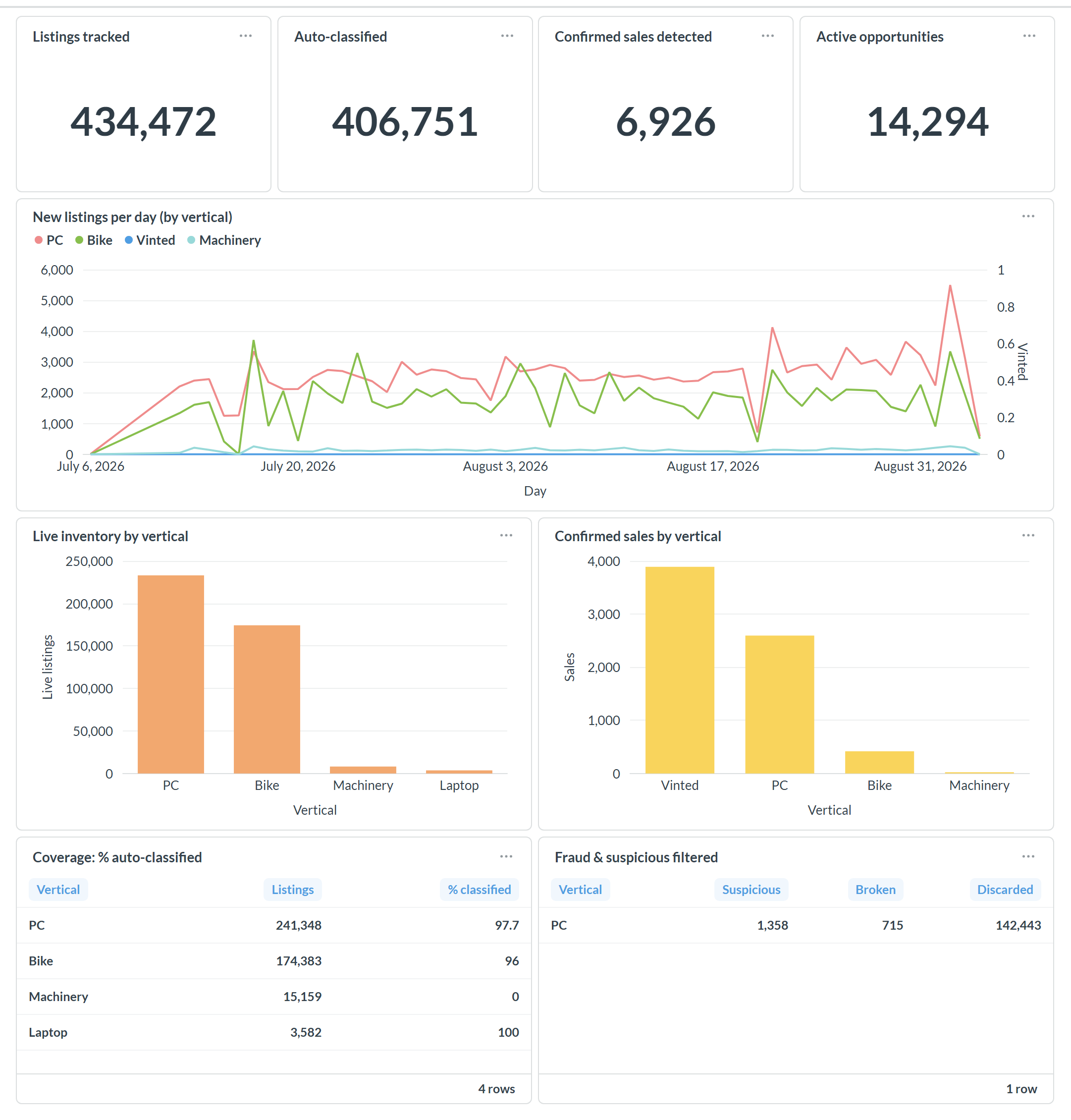This screenshot has width=1071, height=1120.
Task: Open the Confirmed sales detected card title
Action: point(633,37)
